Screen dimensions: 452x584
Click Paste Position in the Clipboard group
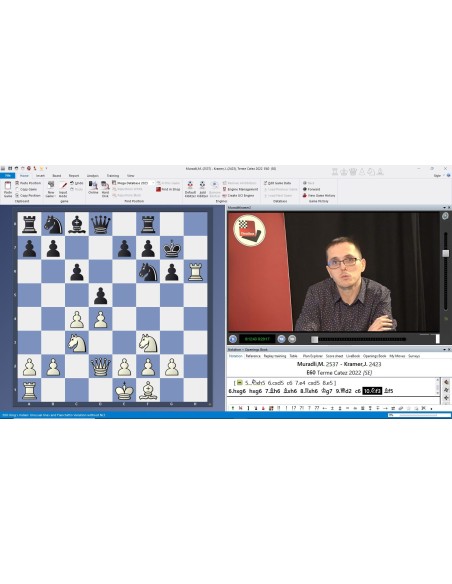pos(28,183)
